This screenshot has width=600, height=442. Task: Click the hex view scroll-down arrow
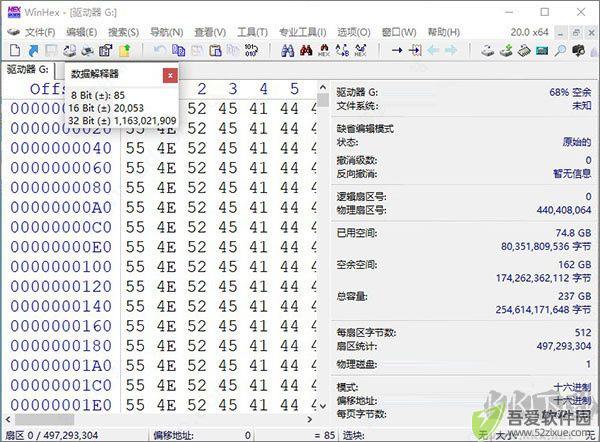(x=323, y=406)
